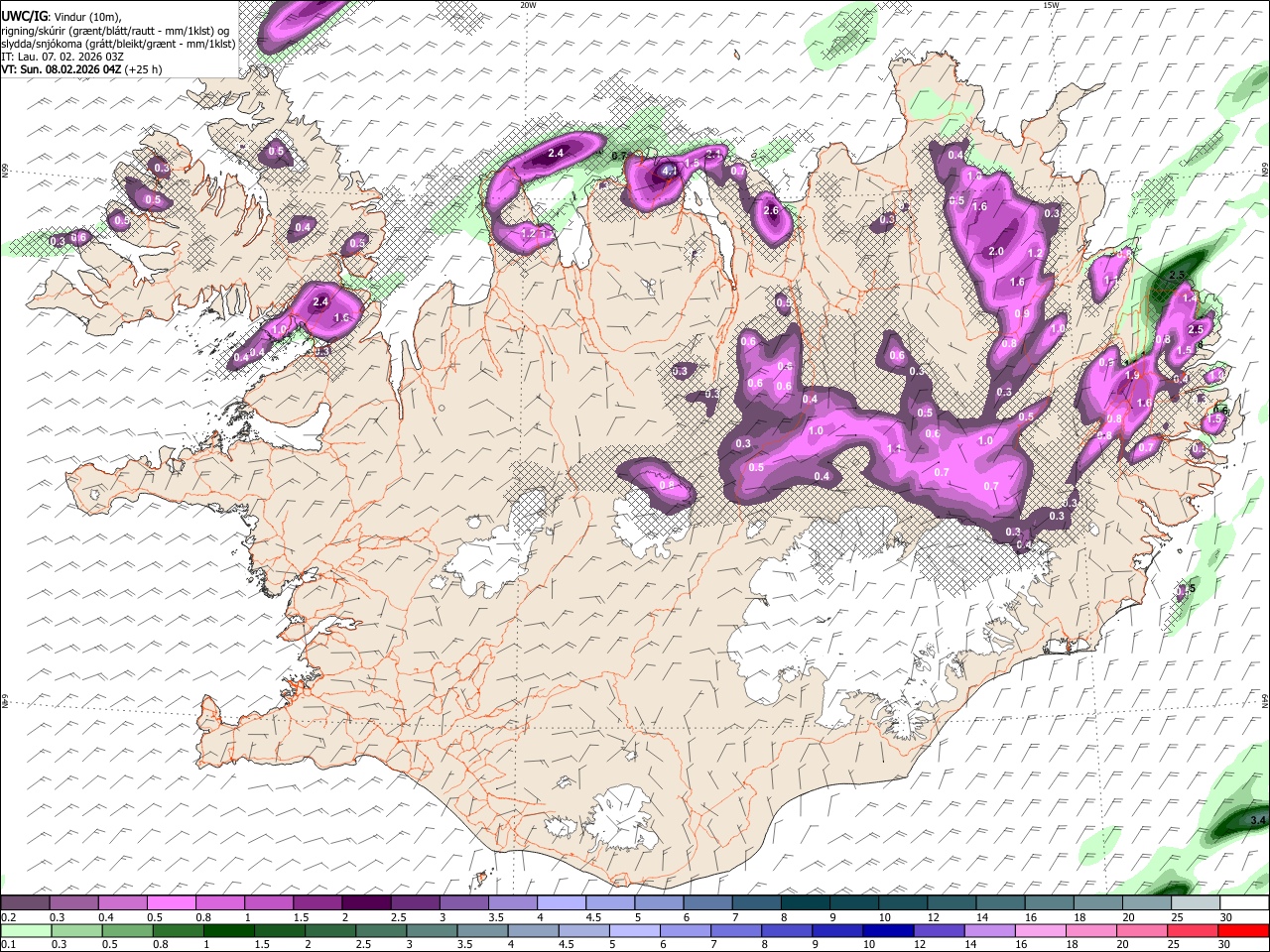Click the crimson rain swatch between 25 and 30
Image resolution: width=1270 pixels, height=952 pixels.
click(1193, 931)
